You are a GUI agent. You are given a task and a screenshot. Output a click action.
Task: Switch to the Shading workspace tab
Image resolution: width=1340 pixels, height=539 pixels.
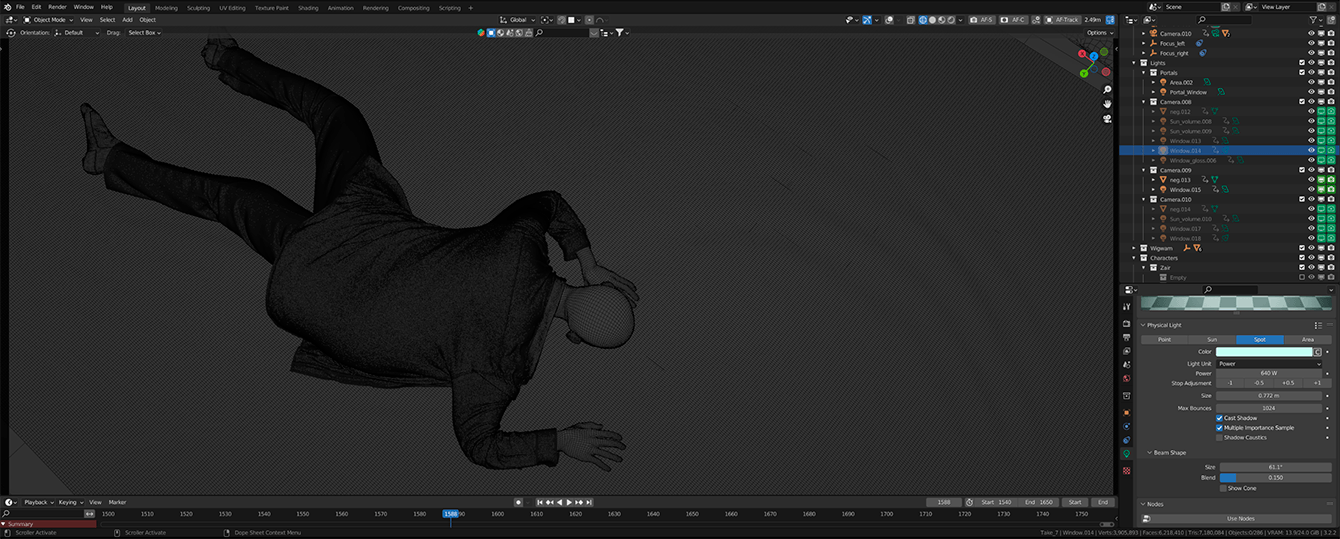click(x=308, y=7)
